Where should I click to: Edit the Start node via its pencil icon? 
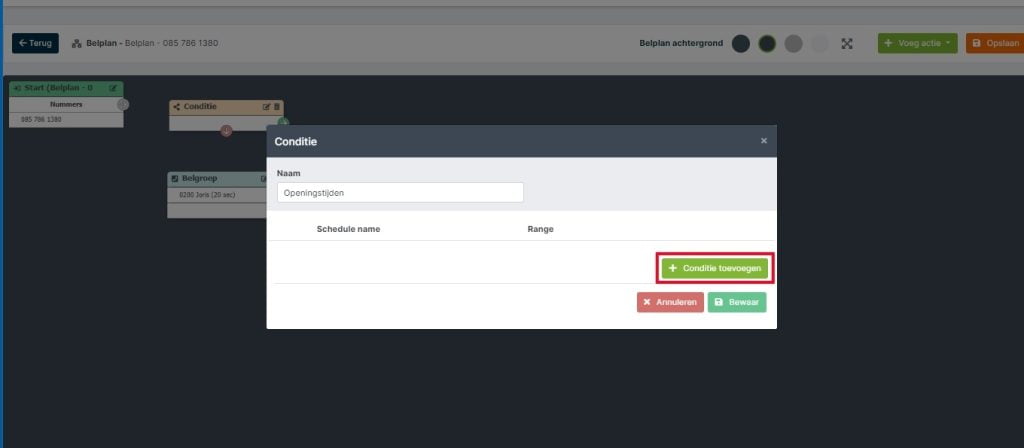(x=113, y=88)
